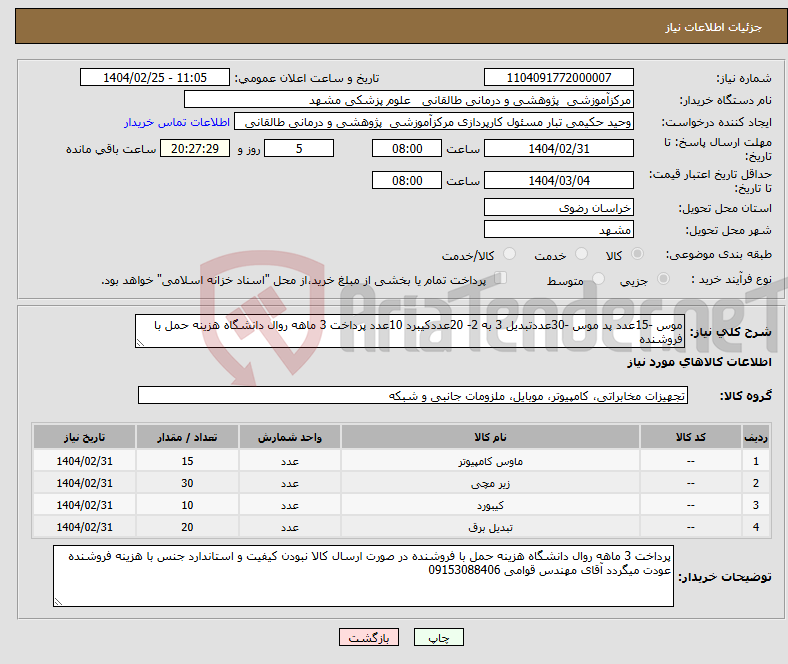Click the date 1404/02/31 in row 1
The width and height of the screenshot is (788, 664).
click(84, 461)
